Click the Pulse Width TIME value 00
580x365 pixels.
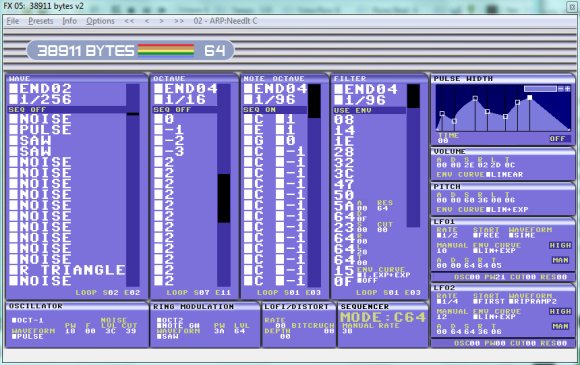coord(443,141)
